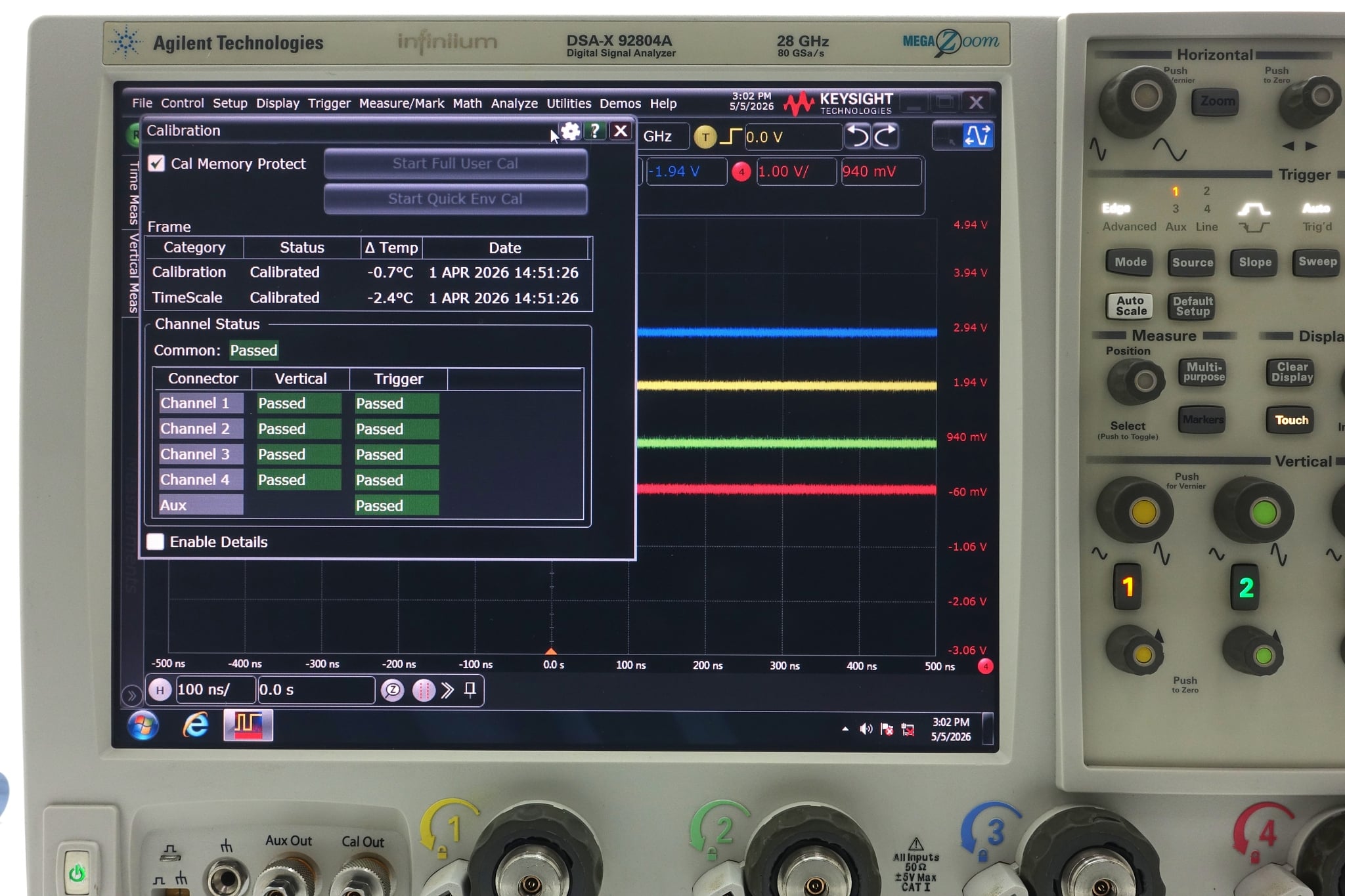
Task: Click the network tray icon
Action: [908, 729]
